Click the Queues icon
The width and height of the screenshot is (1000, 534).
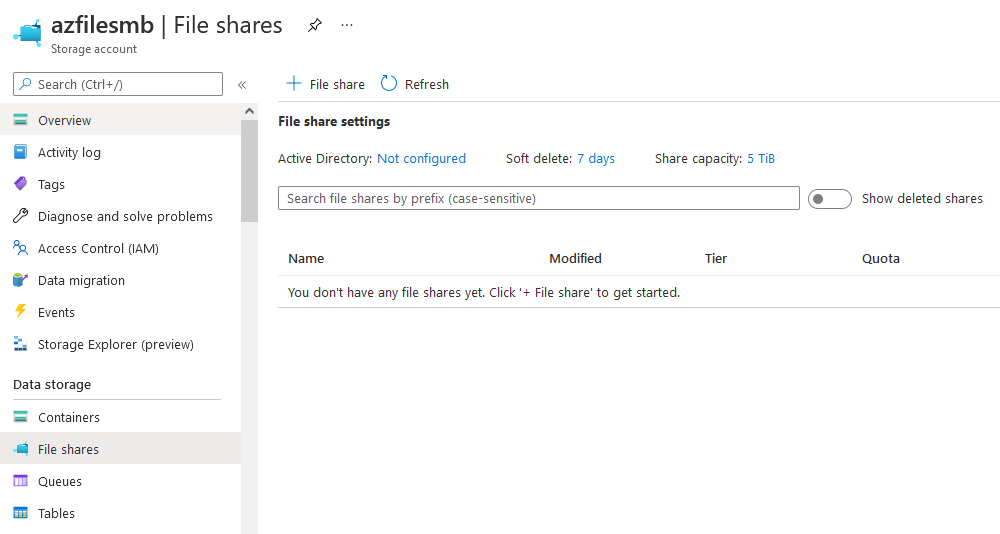click(20, 480)
